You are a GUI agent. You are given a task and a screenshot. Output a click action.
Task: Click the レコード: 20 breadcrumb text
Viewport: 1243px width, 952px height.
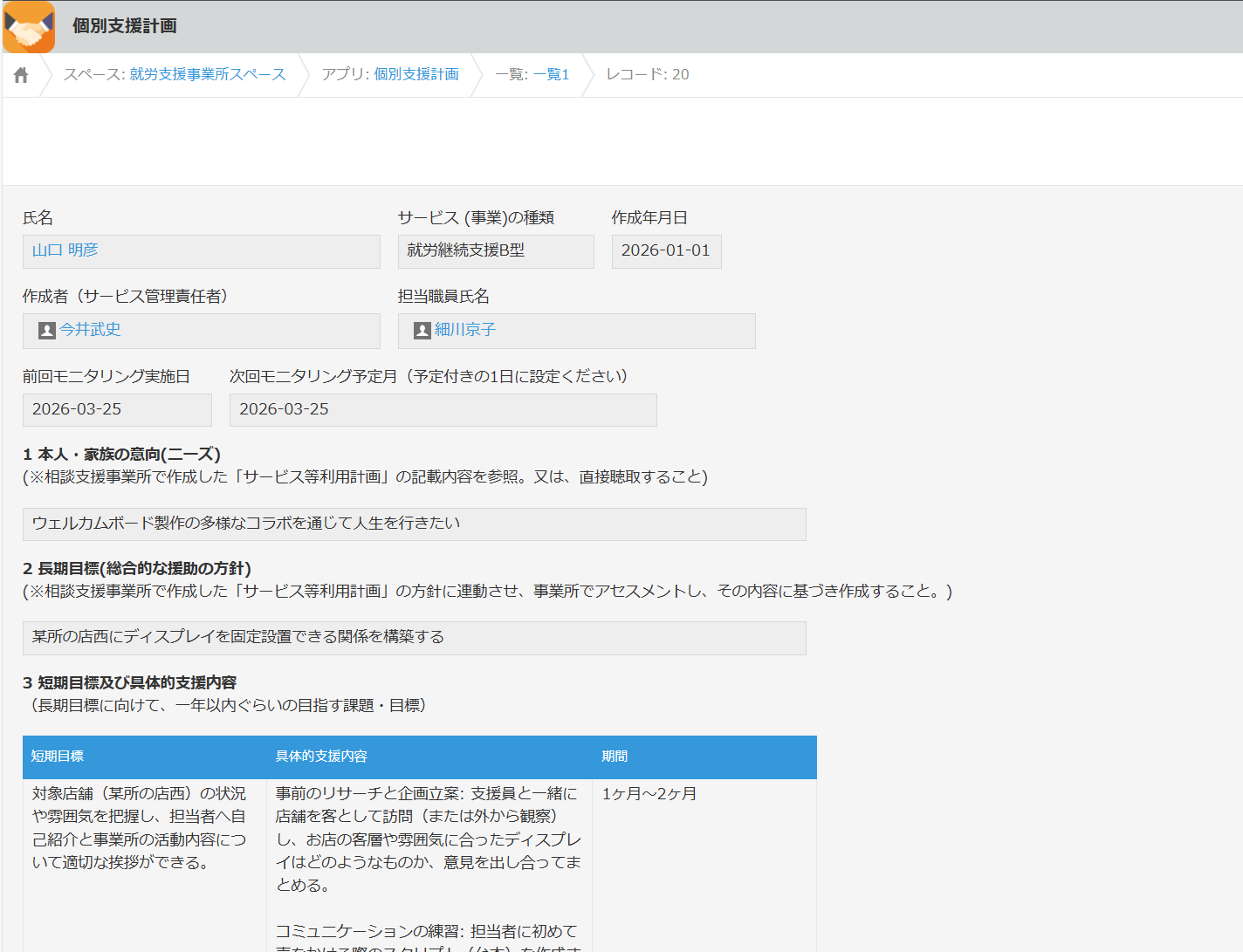[645, 74]
